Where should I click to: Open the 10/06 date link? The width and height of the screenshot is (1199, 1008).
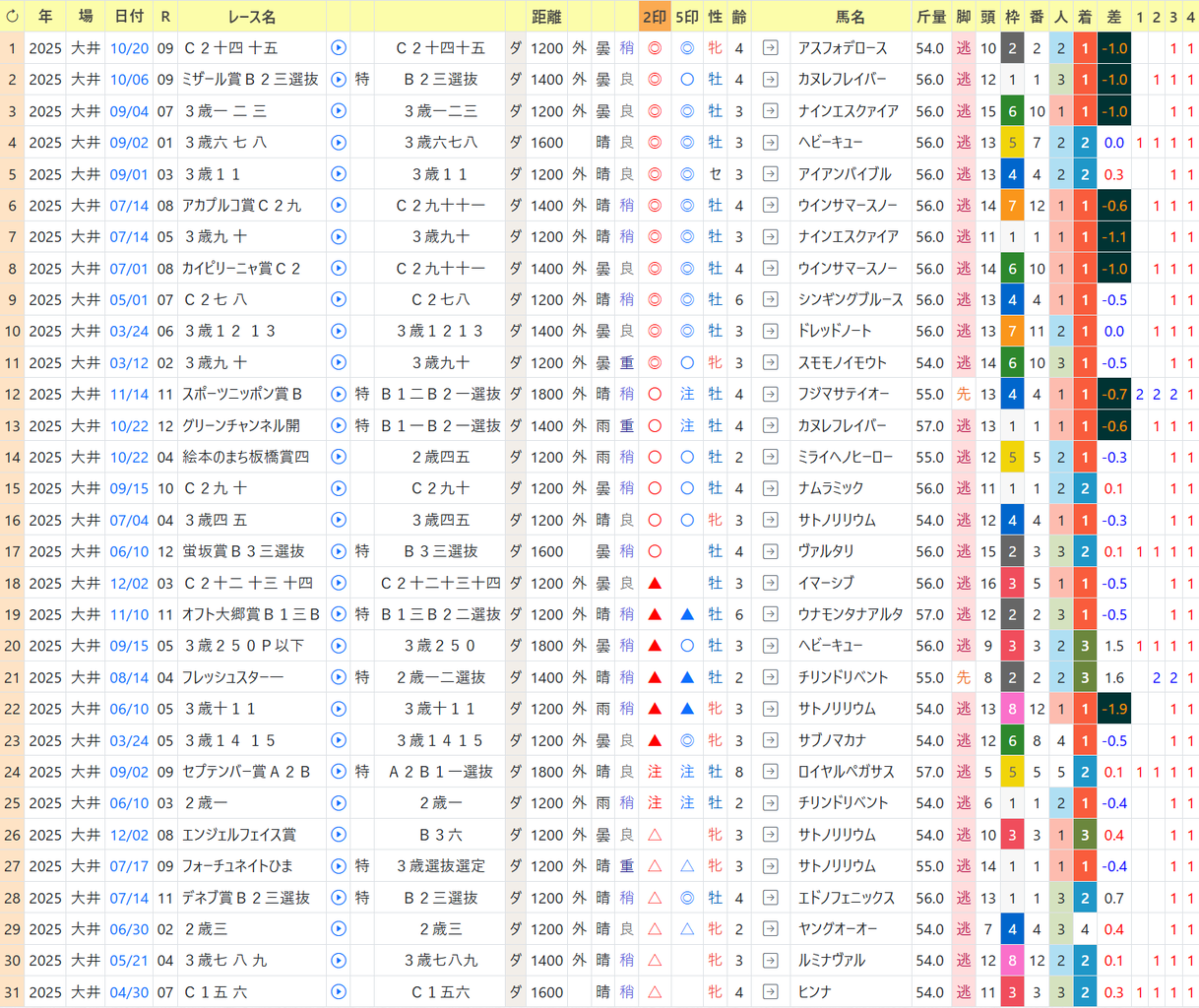point(129,80)
